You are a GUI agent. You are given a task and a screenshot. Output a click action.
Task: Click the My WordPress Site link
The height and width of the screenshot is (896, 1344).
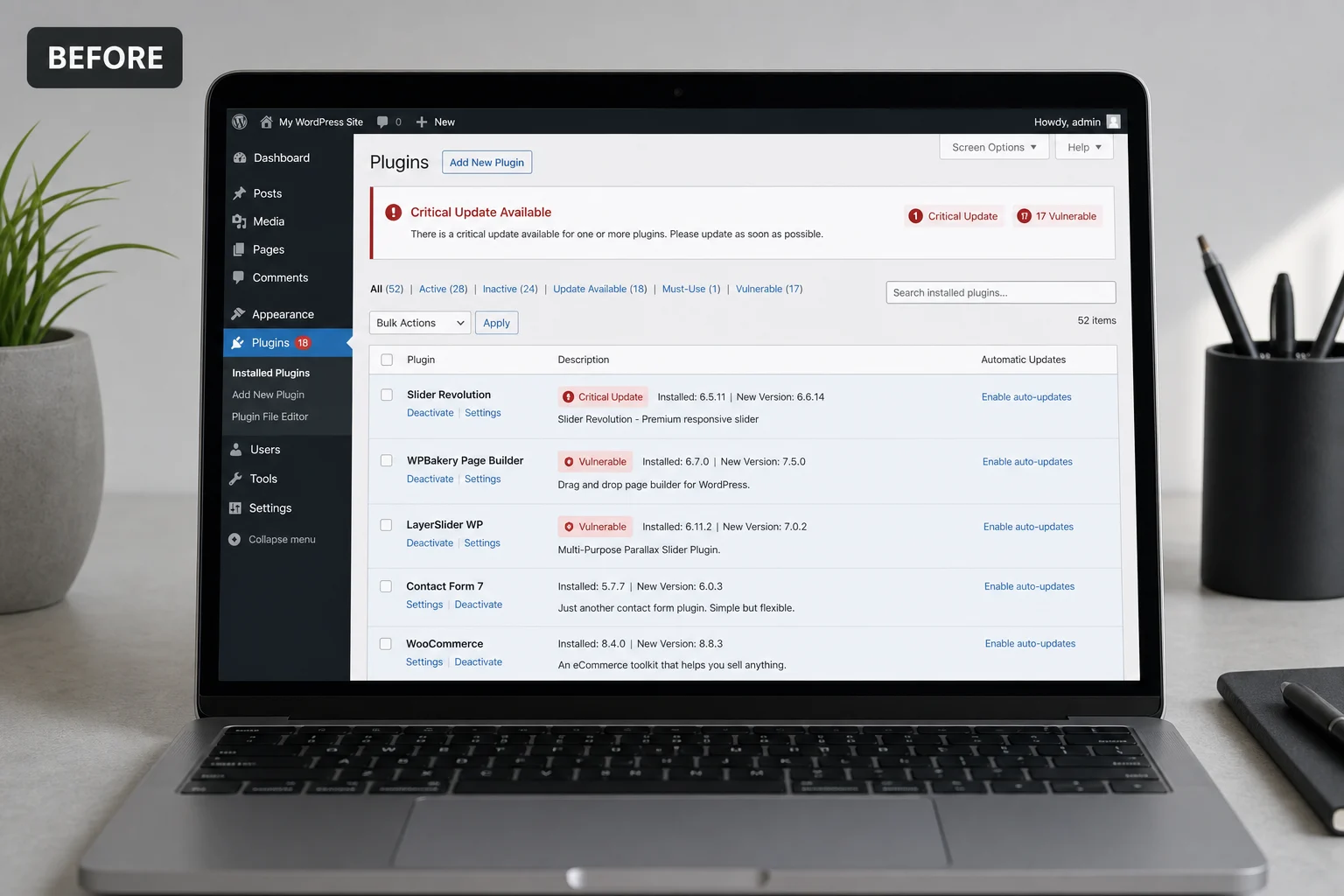pos(321,122)
